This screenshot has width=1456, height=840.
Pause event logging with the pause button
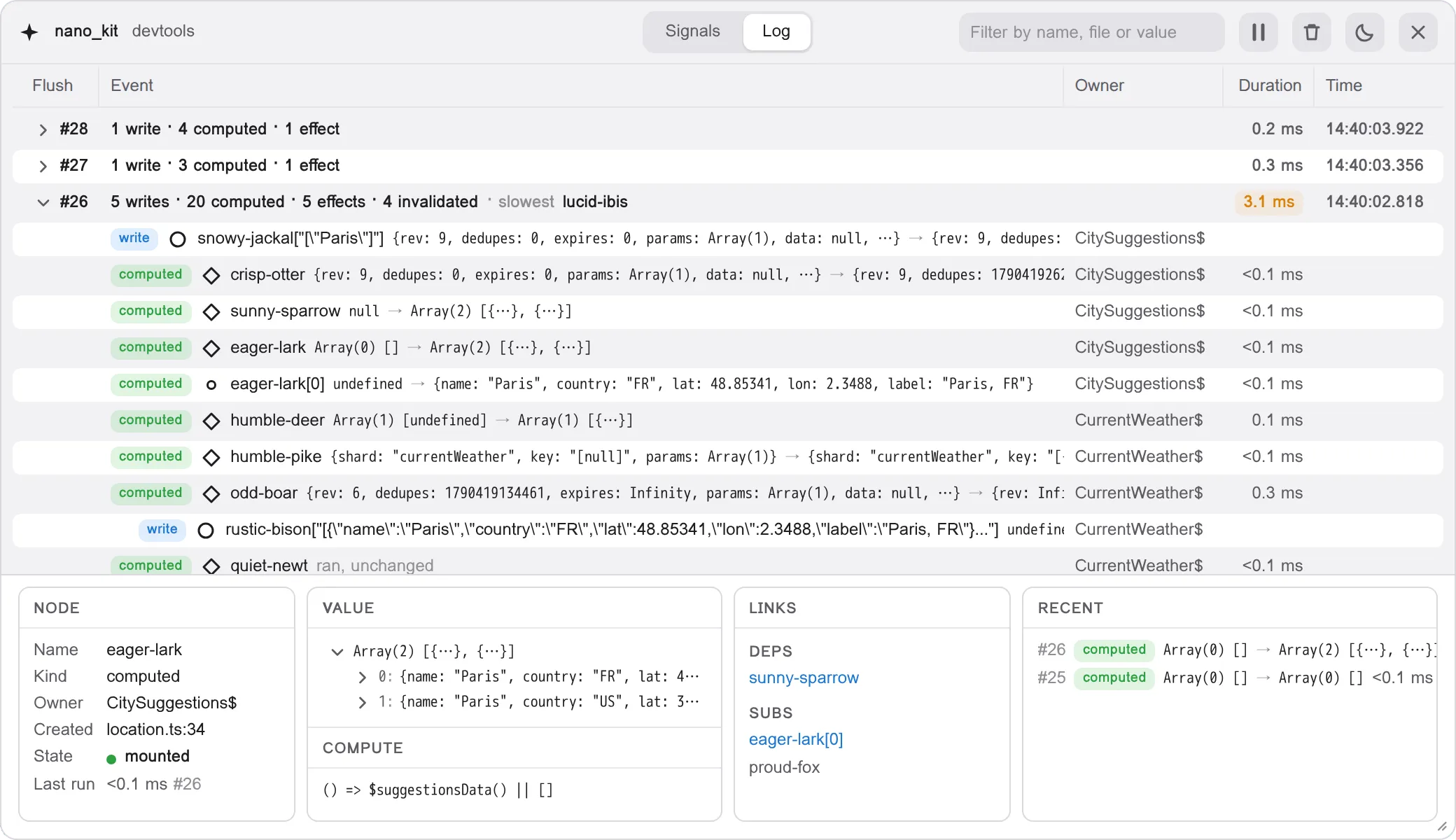pos(1259,32)
